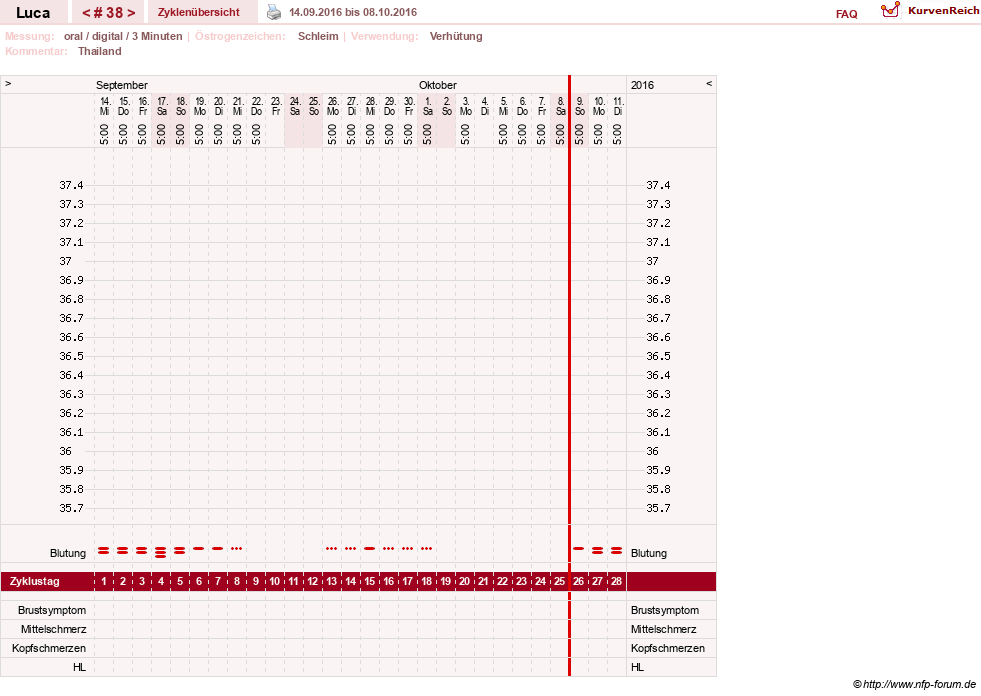The height and width of the screenshot is (696, 981).
Task: Click the Zyklustag row label
Action: (34, 581)
